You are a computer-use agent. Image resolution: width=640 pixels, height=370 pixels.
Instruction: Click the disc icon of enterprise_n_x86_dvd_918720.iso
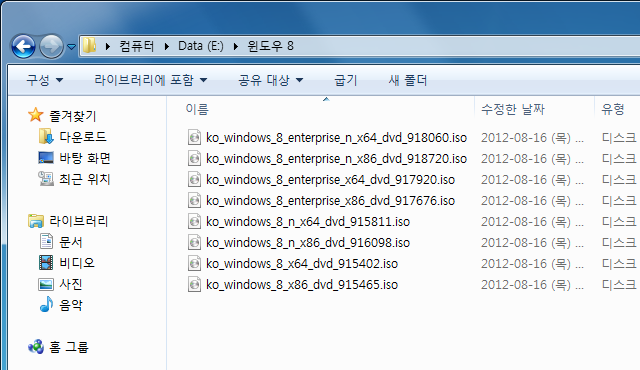(194, 158)
